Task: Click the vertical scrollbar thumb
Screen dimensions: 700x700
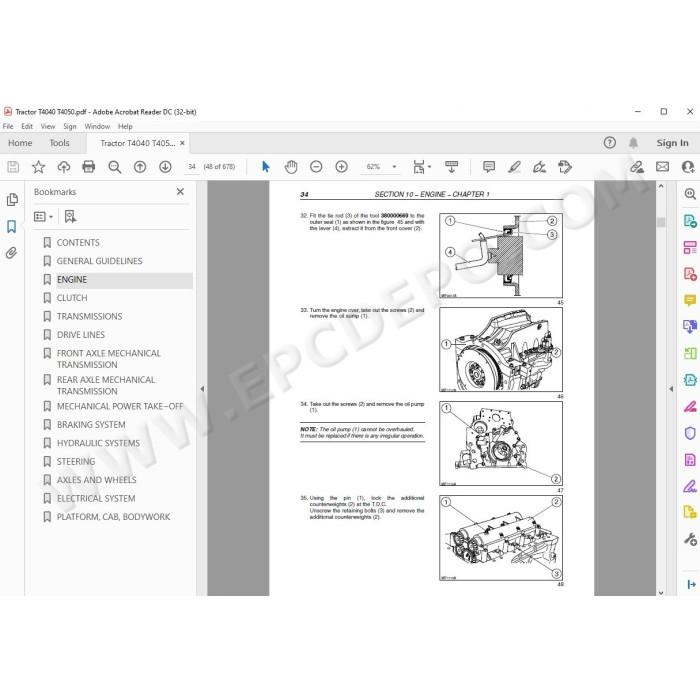Action: tap(661, 222)
